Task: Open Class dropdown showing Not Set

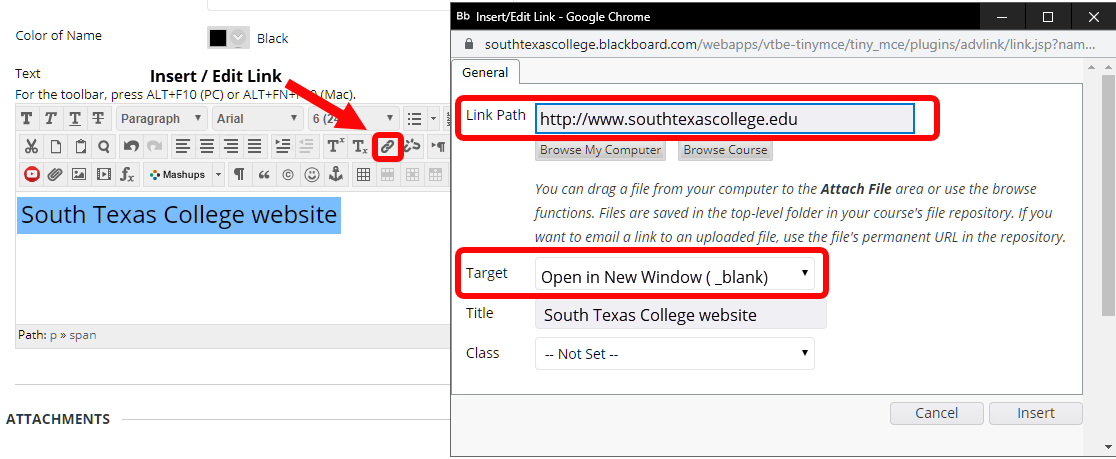Action: [675, 353]
